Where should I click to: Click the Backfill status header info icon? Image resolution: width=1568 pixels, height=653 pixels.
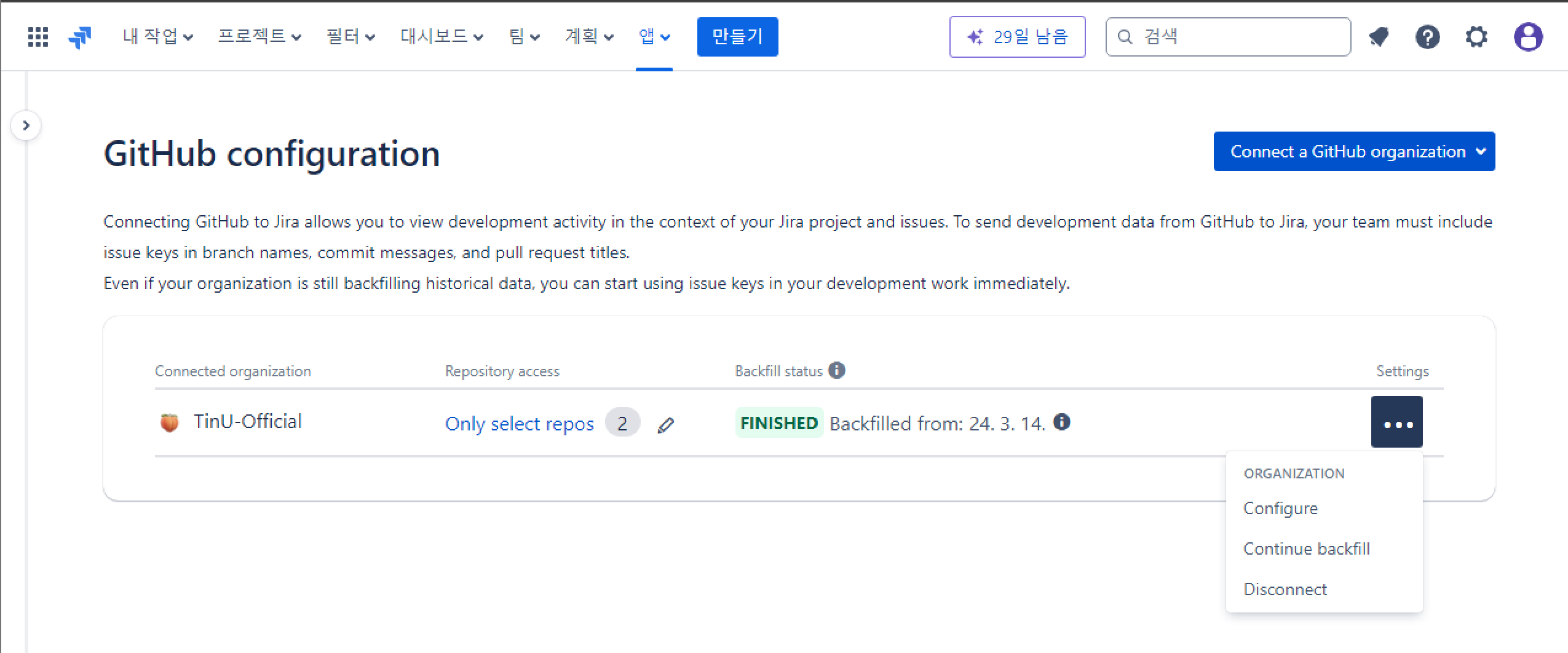tap(836, 370)
